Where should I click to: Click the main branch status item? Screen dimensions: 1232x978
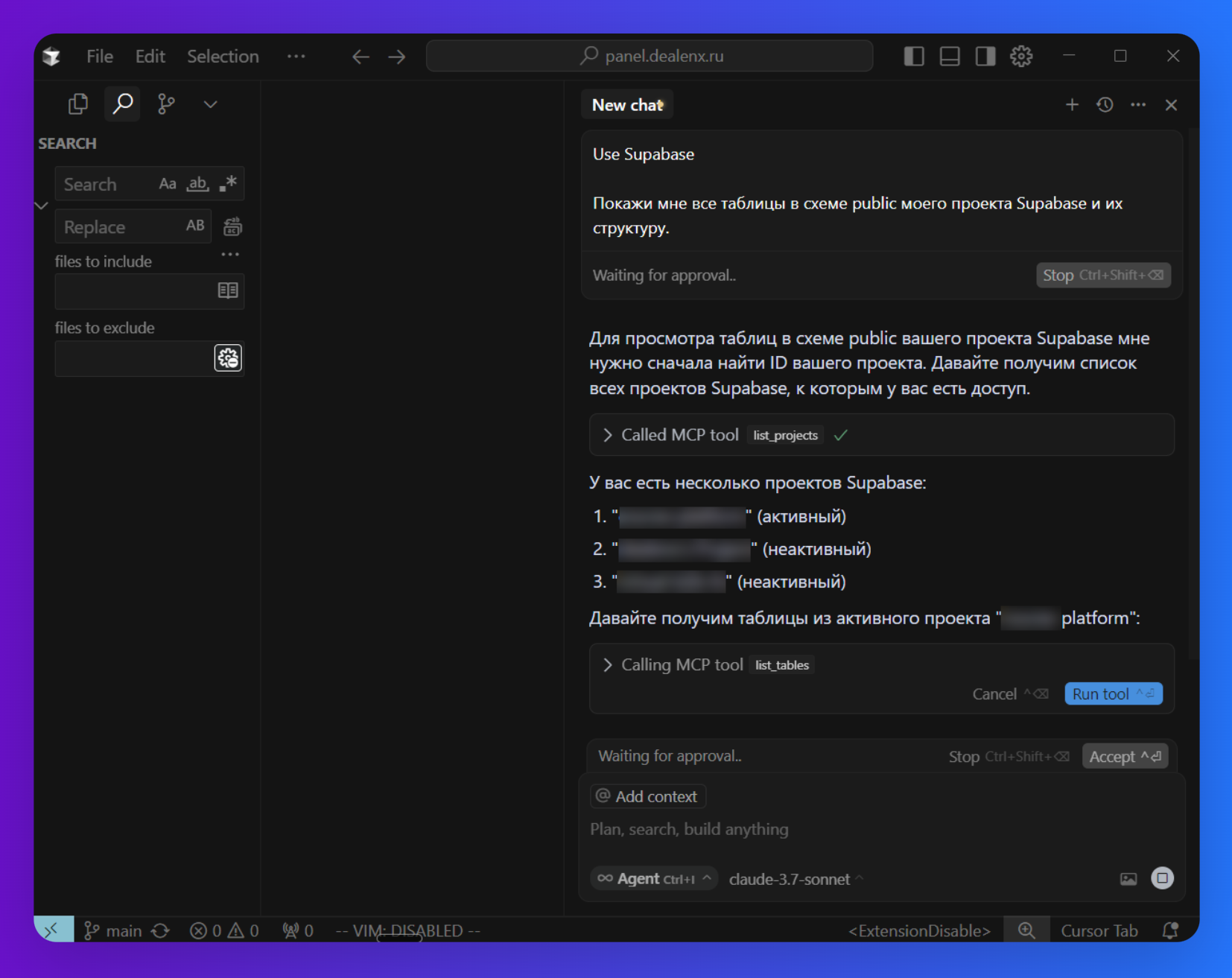(113, 930)
